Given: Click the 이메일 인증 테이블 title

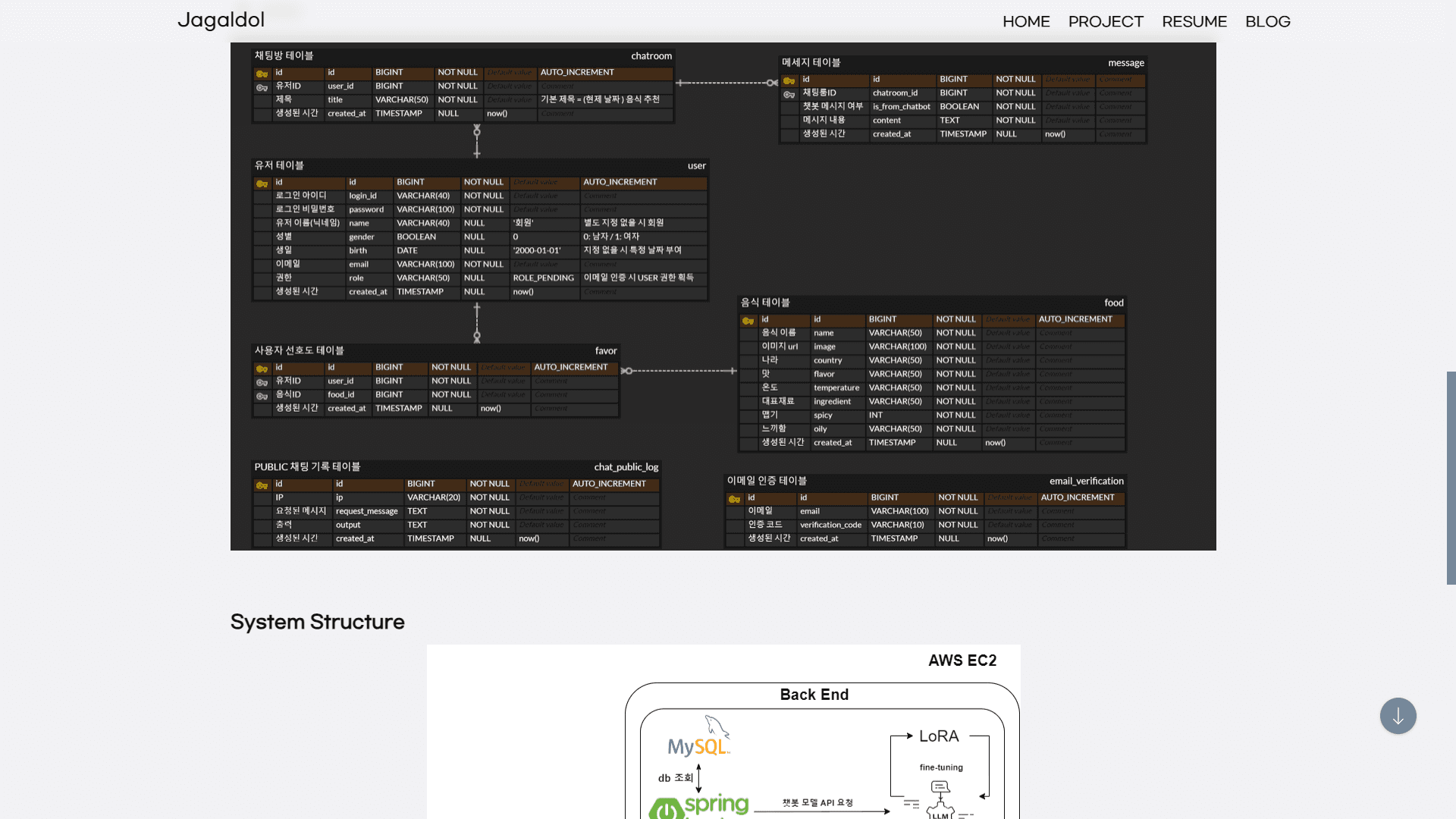Looking at the screenshot, I should tap(767, 481).
